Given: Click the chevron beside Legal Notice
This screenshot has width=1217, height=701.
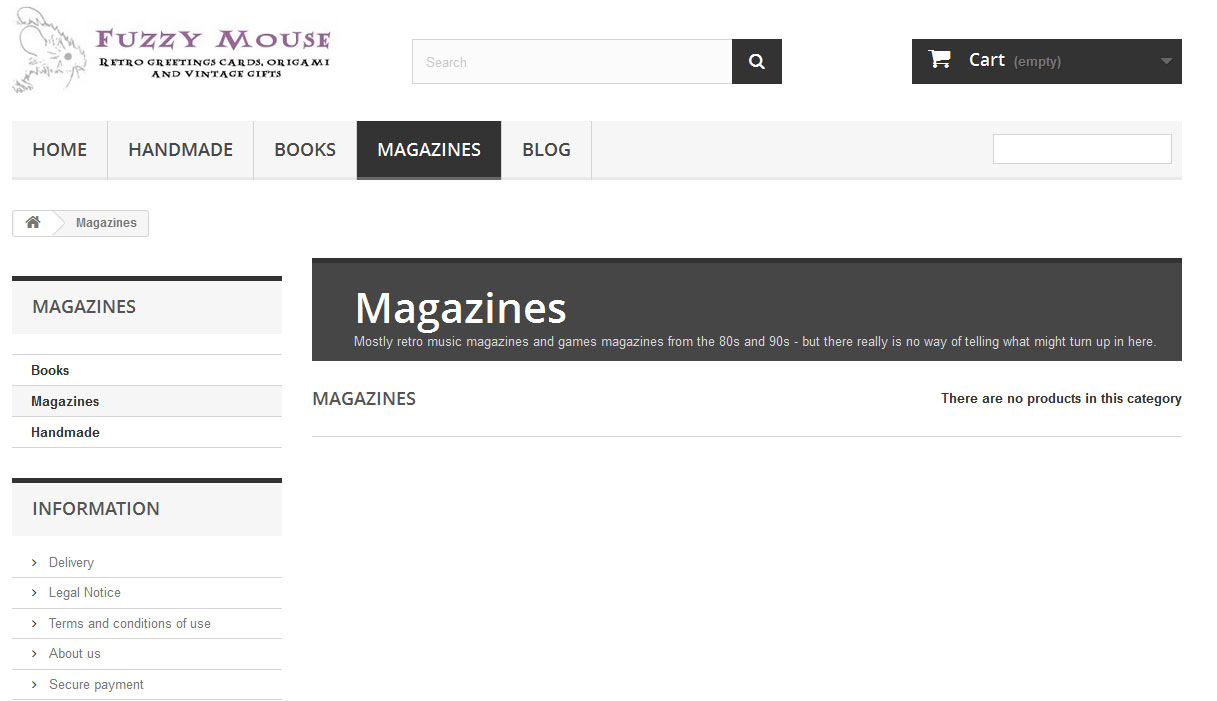Looking at the screenshot, I should click(x=34, y=593).
